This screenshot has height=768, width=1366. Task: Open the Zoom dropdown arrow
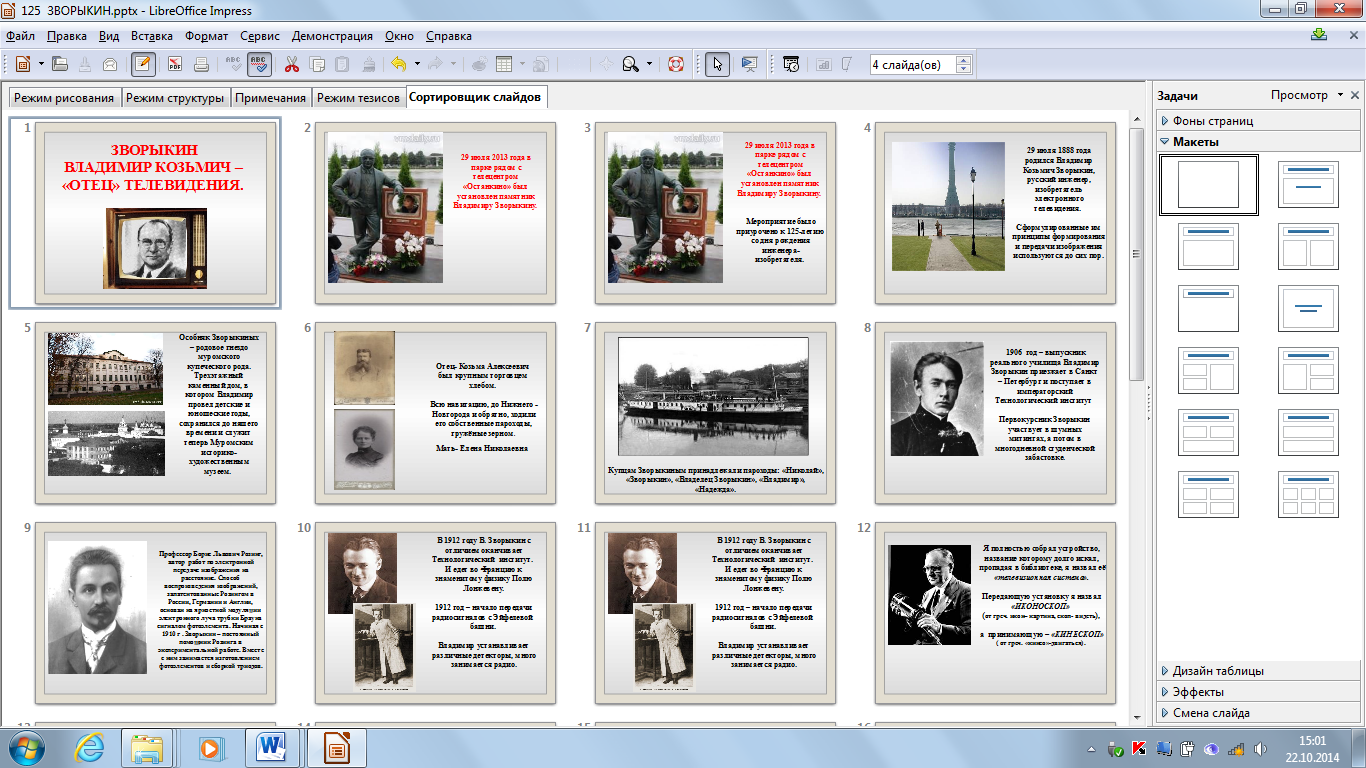tap(649, 63)
